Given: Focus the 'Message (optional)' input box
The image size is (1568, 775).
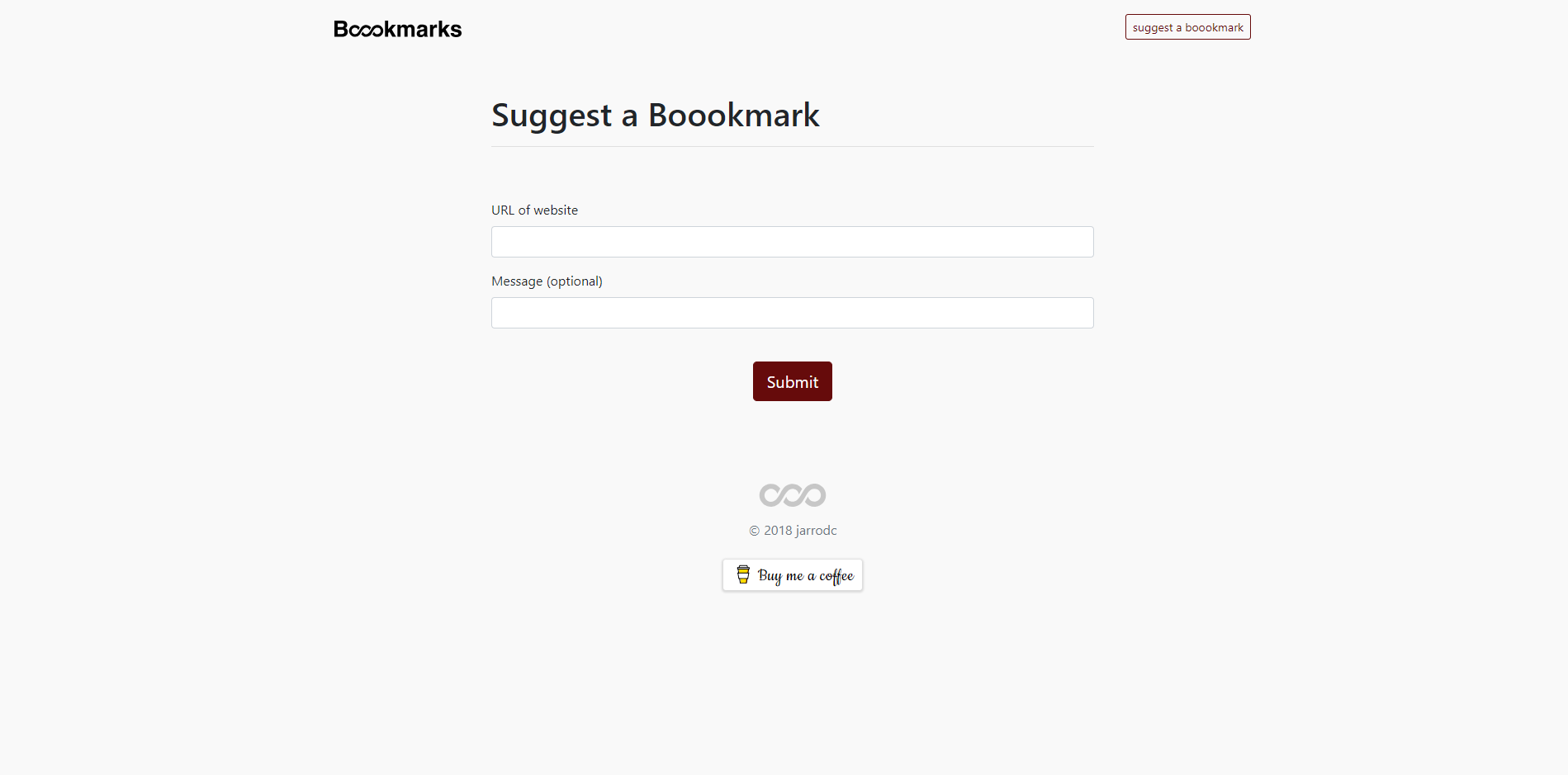Looking at the screenshot, I should pyautogui.click(x=792, y=312).
